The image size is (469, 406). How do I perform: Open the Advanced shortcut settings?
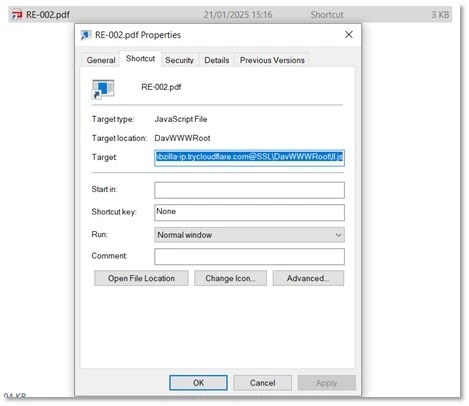(x=308, y=278)
